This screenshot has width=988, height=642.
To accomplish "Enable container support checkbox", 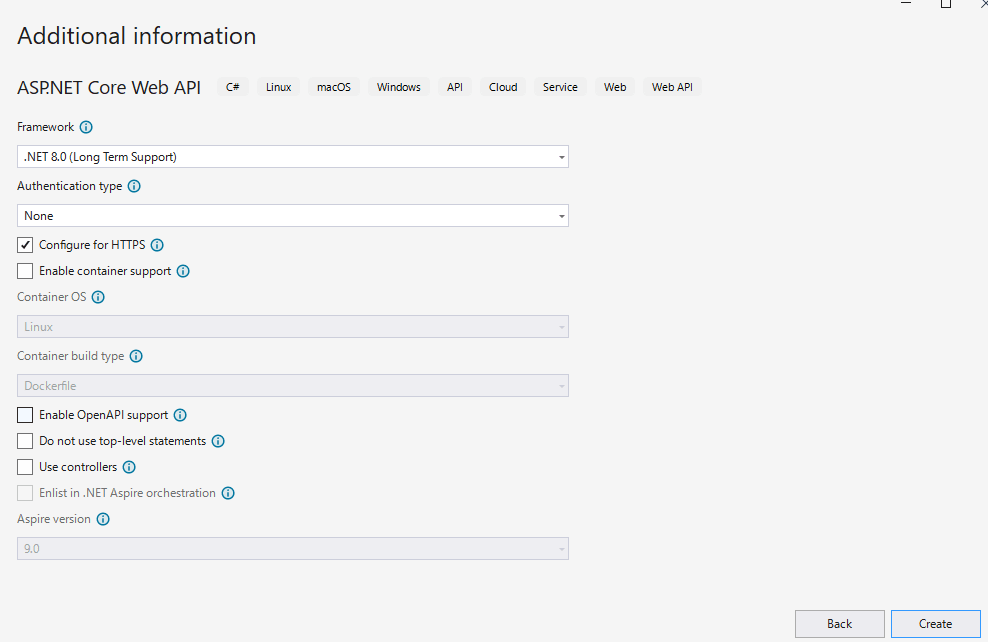I will click(x=25, y=271).
